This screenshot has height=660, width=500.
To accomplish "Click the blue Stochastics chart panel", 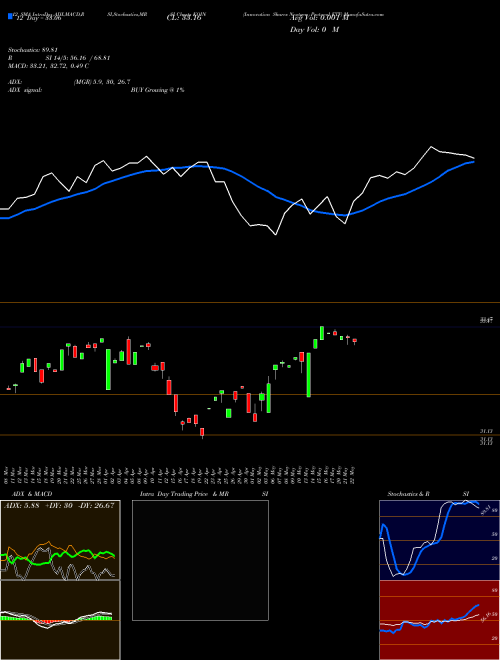I will (439, 540).
